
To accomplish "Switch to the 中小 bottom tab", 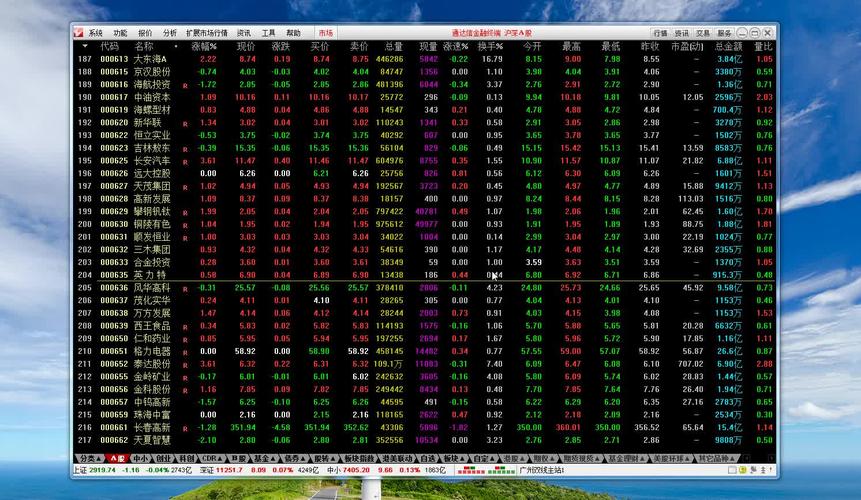I will pos(140,458).
